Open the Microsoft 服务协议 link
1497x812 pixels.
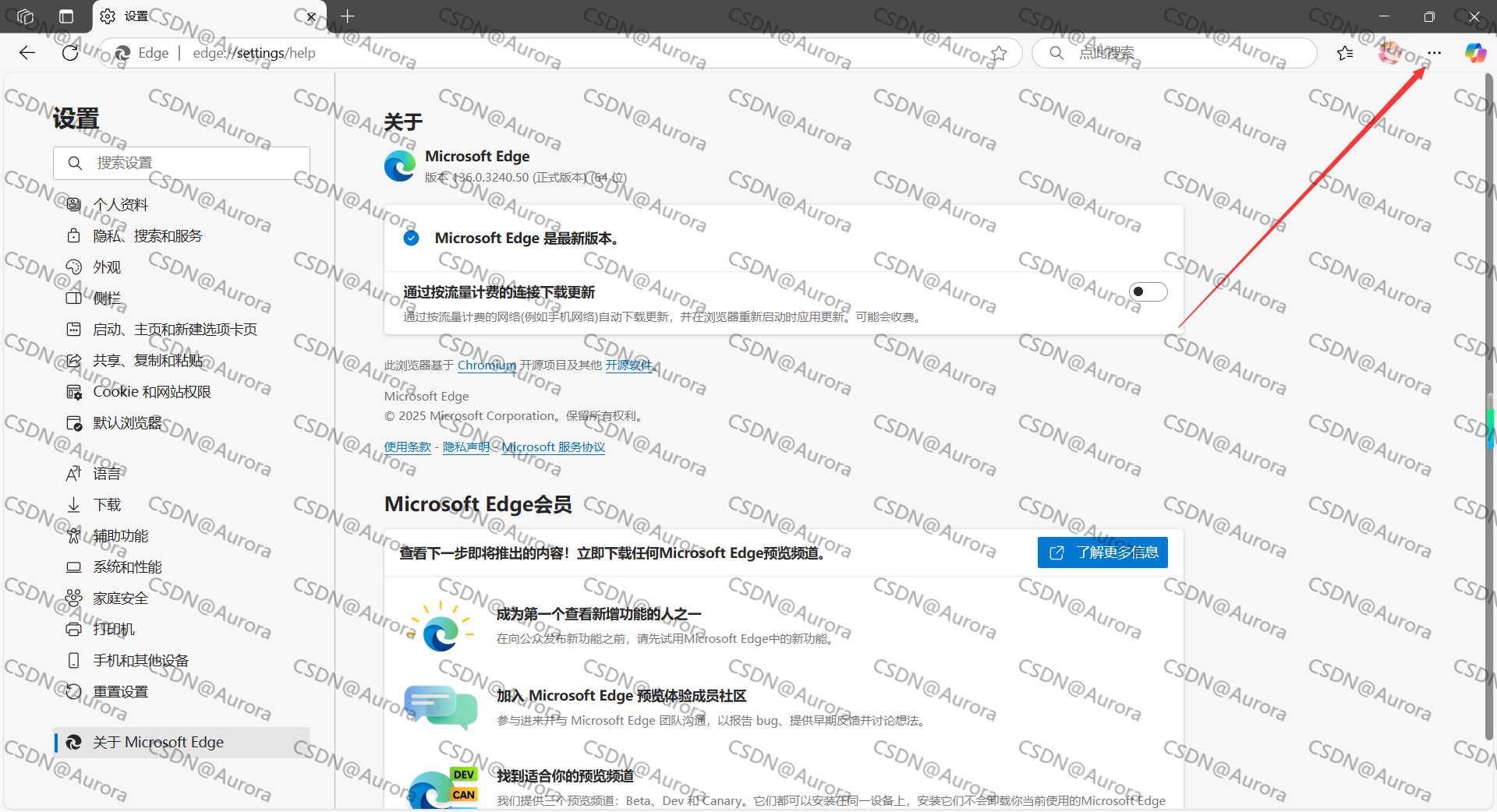click(554, 447)
